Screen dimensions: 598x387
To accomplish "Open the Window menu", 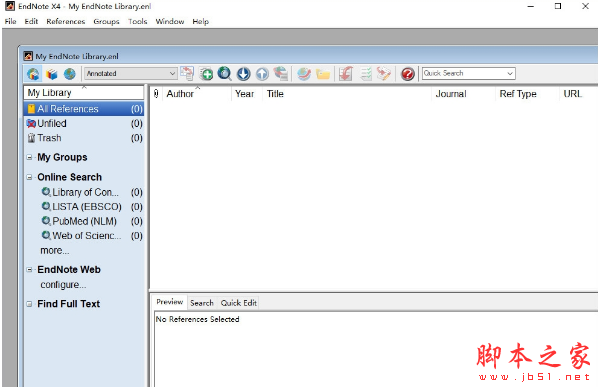I will [x=170, y=21].
